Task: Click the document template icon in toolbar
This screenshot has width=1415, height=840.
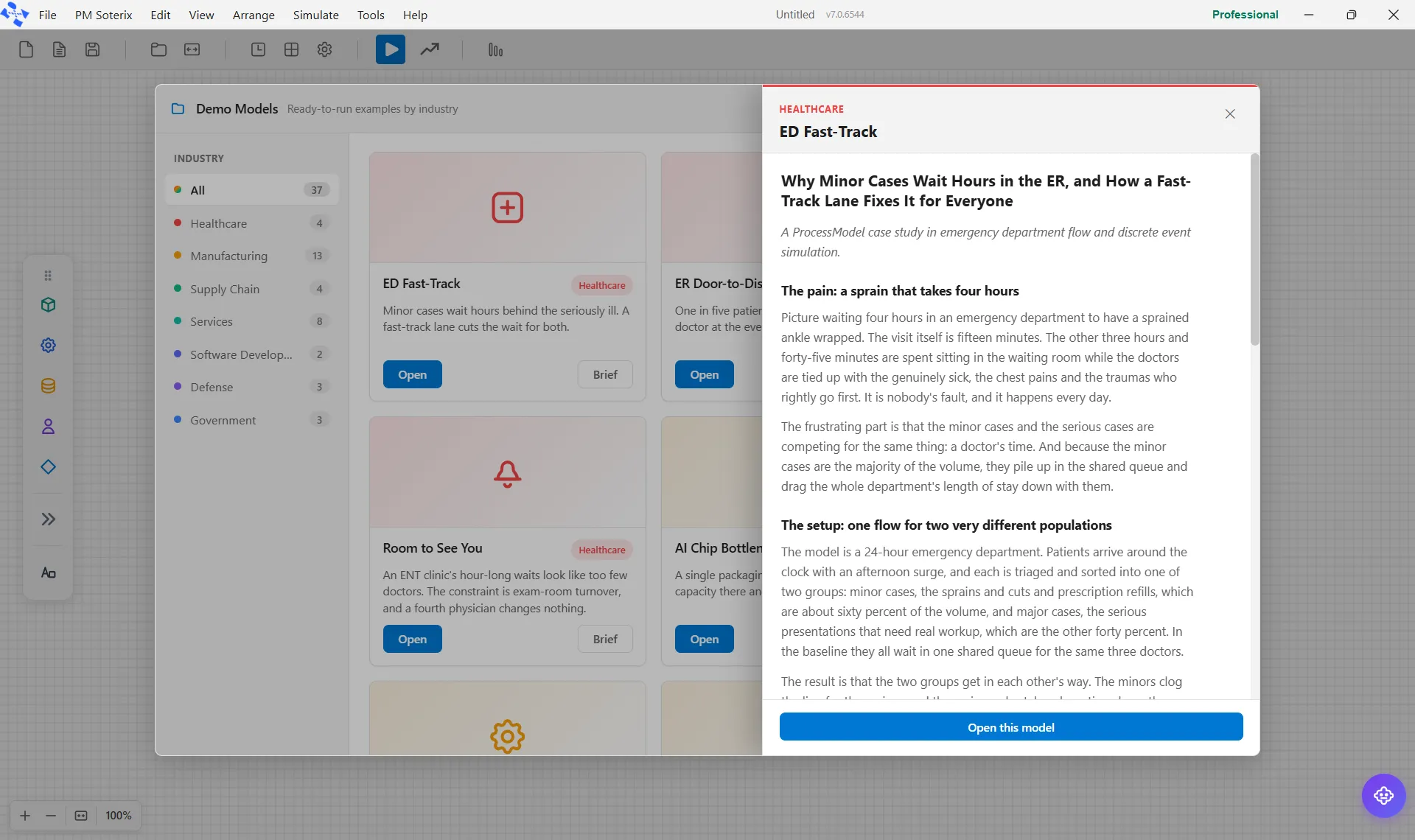Action: tap(59, 49)
